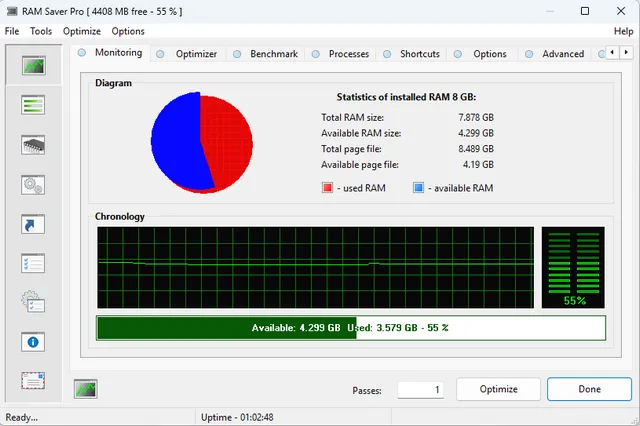Click the Available page file value 4.19 GB

pyautogui.click(x=478, y=164)
